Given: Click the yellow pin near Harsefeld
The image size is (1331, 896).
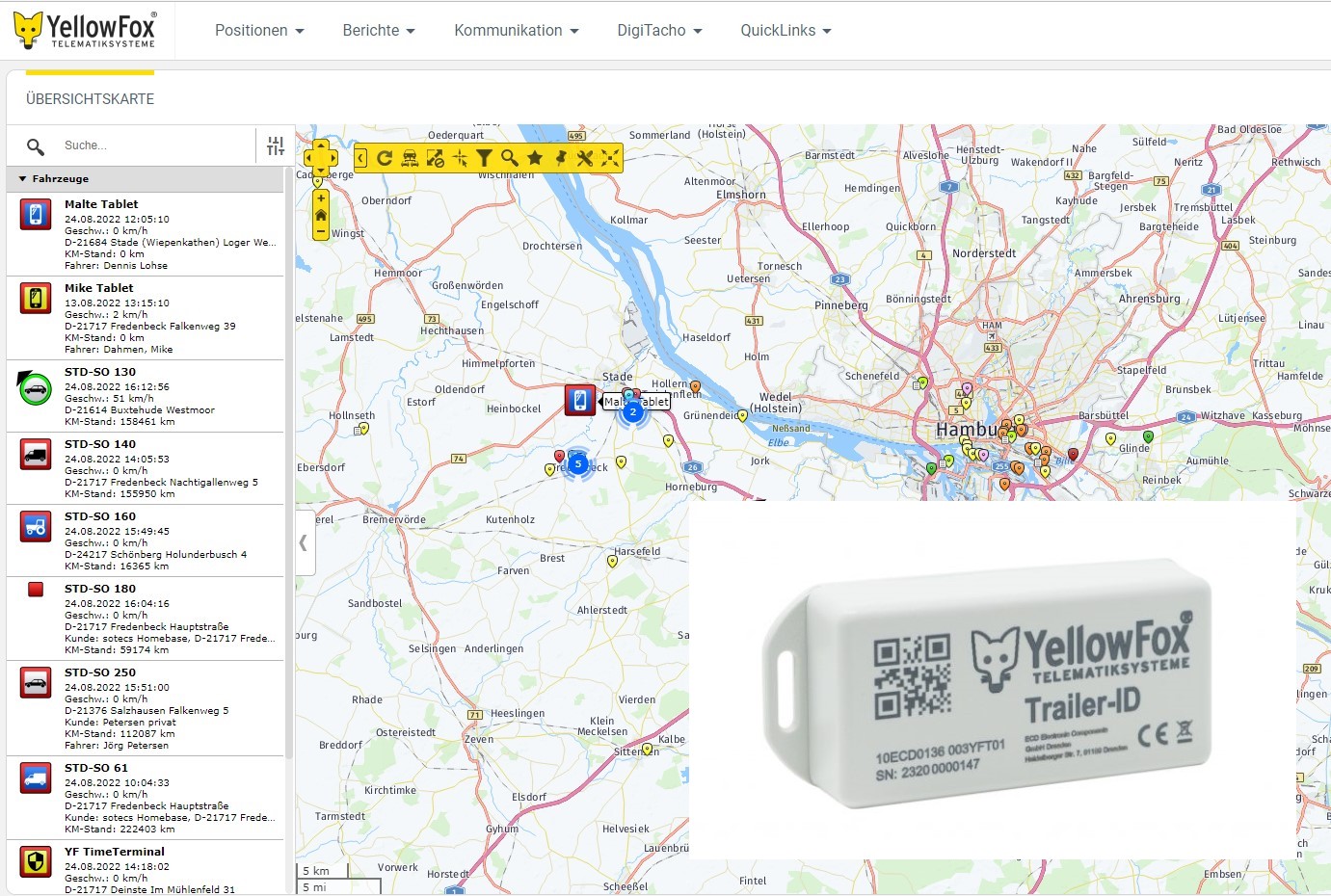Looking at the screenshot, I should coord(612,561).
